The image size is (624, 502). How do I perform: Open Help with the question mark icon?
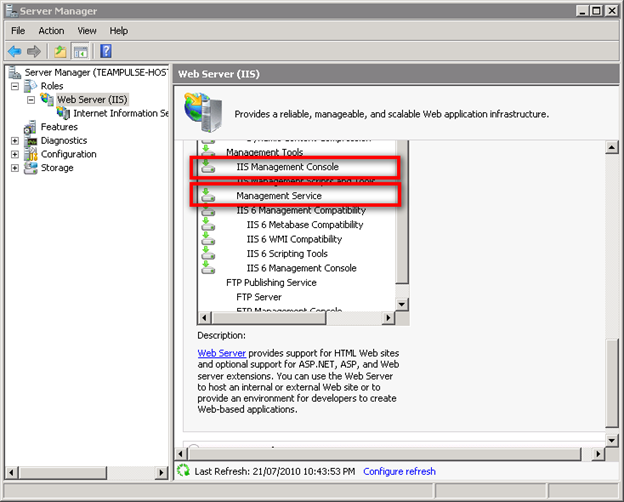pyautogui.click(x=106, y=51)
